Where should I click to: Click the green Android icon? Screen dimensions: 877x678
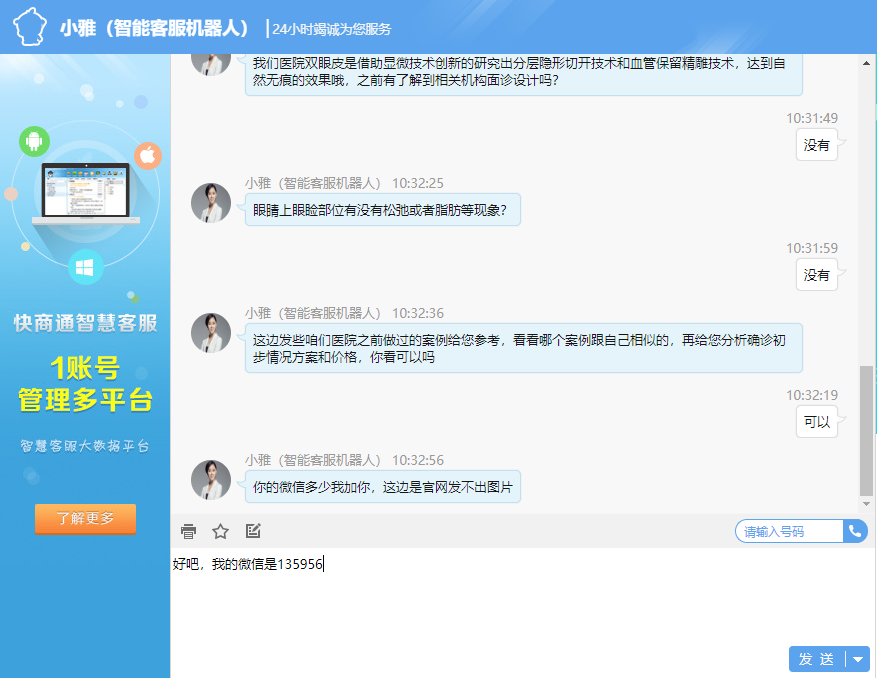[x=34, y=141]
